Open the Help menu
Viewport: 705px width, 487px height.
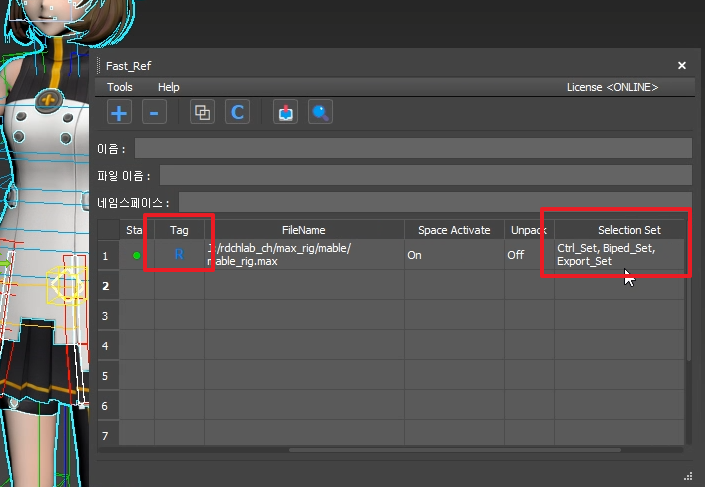click(x=169, y=88)
